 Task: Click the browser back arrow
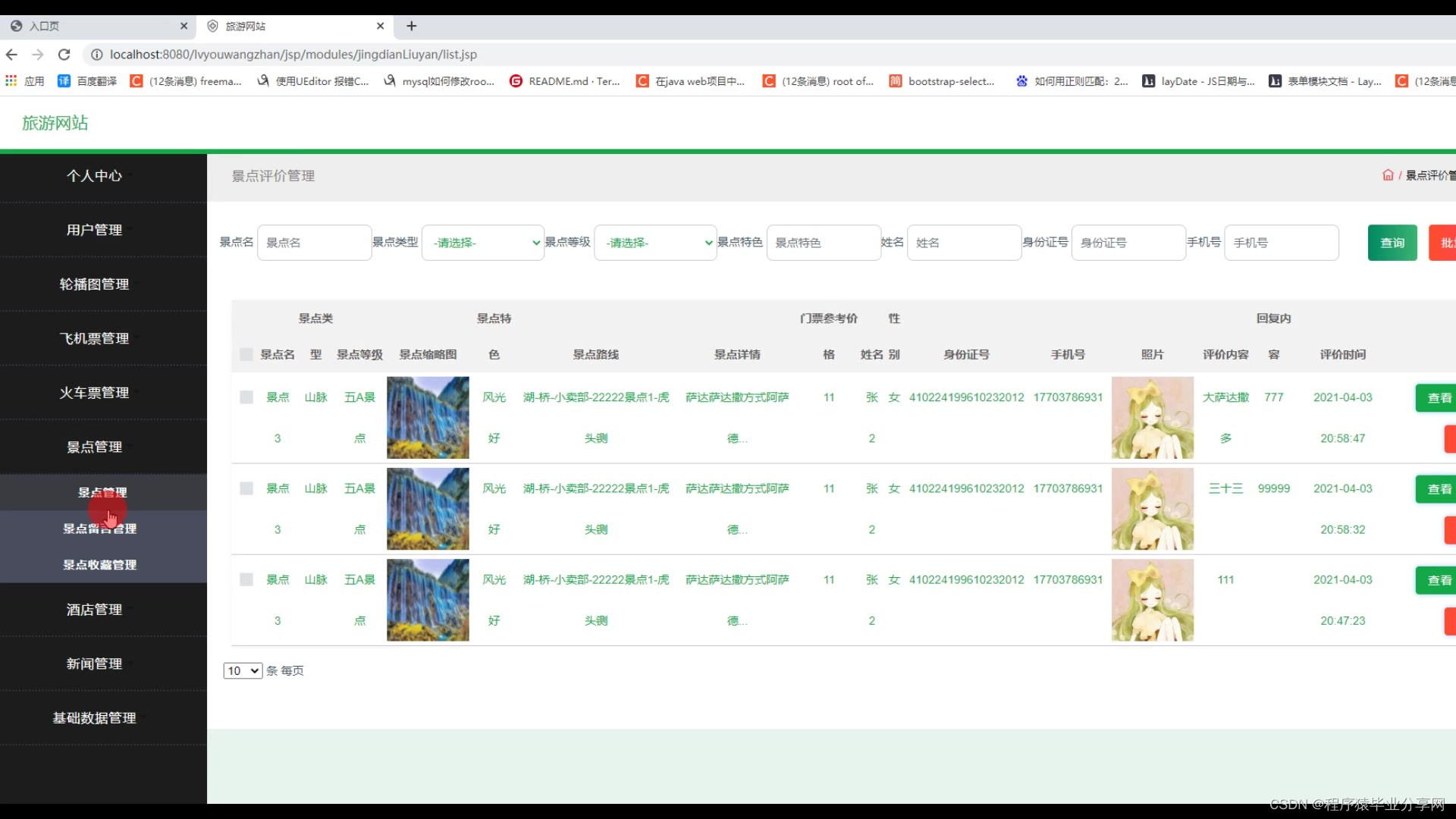(11, 55)
